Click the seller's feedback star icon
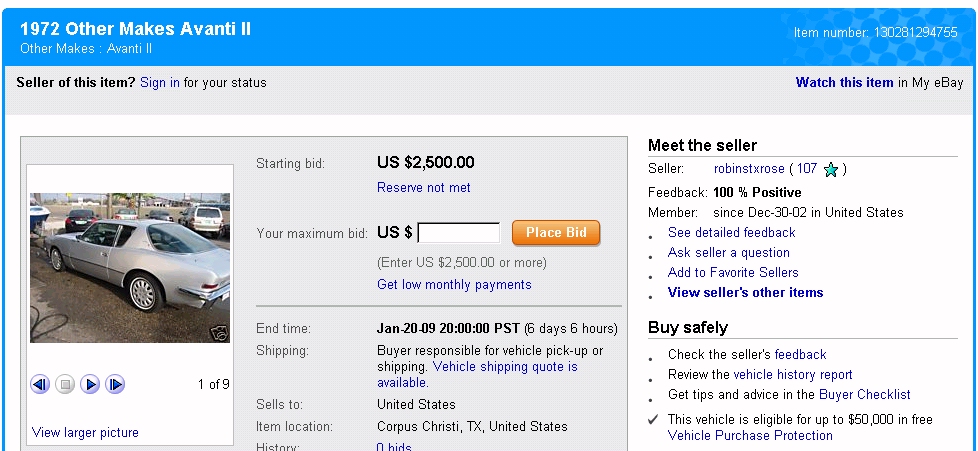The image size is (978, 451). click(x=830, y=170)
